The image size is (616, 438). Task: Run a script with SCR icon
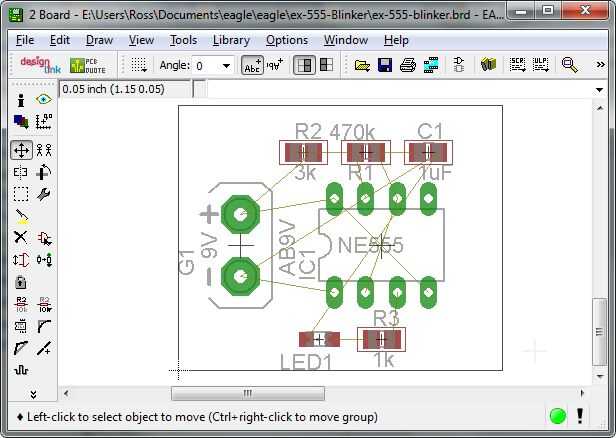coord(517,65)
